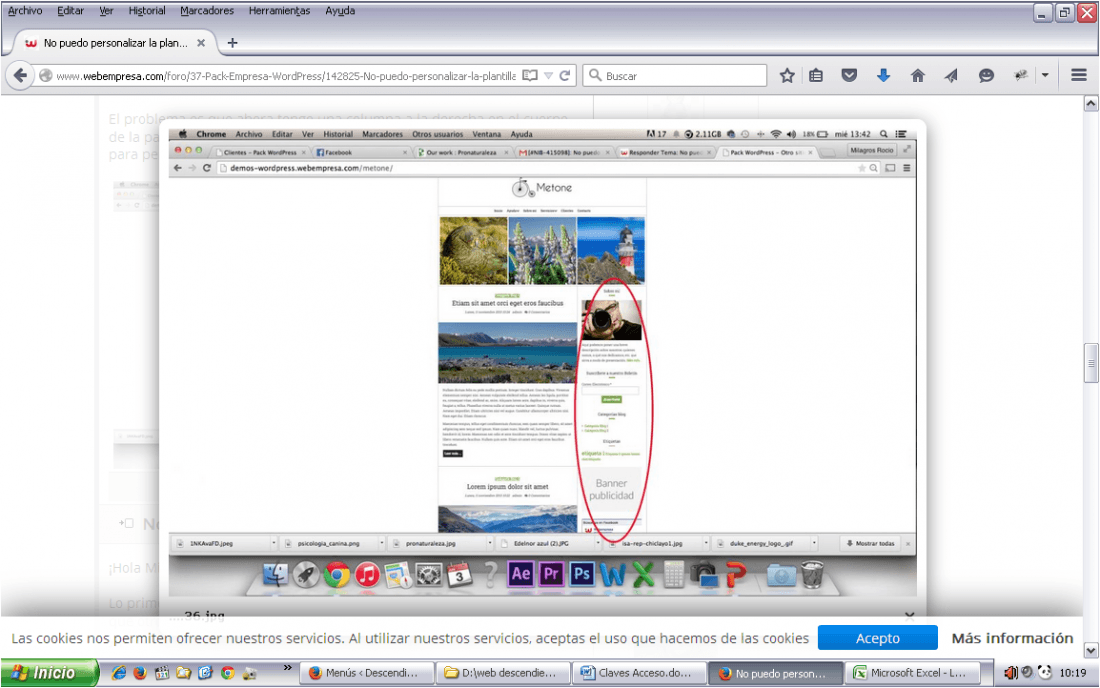Click the 10:19 system clock
Screen dimensions: 1100x688
(x=1073, y=673)
